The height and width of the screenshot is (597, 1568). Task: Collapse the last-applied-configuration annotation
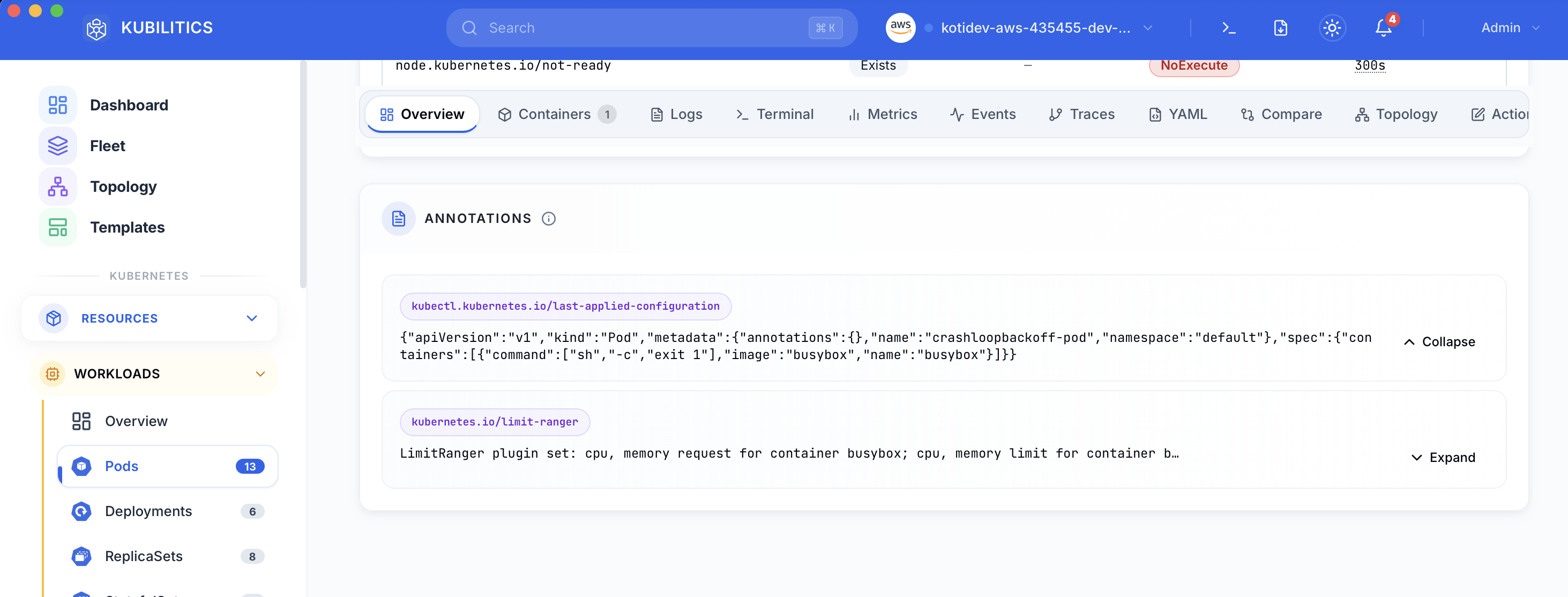pyautogui.click(x=1438, y=341)
